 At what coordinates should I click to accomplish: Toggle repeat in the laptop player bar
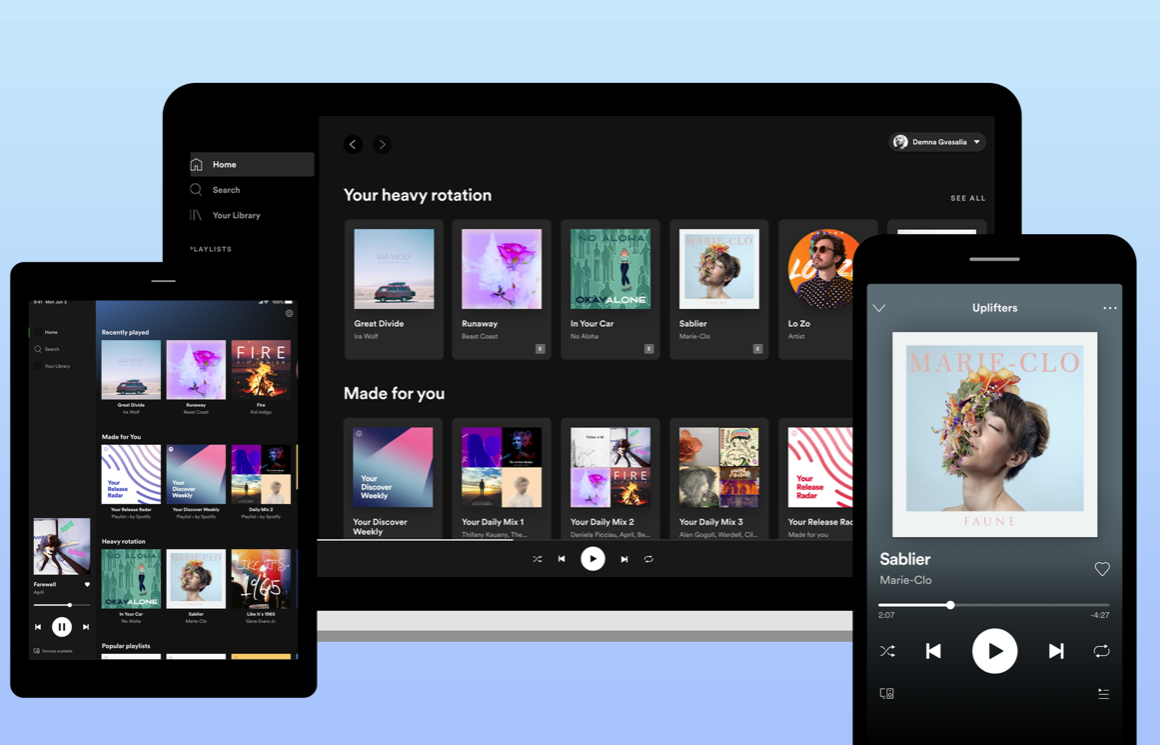point(649,559)
